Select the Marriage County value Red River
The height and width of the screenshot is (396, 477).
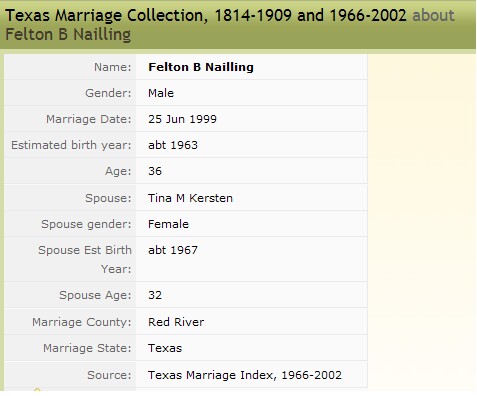coord(176,322)
